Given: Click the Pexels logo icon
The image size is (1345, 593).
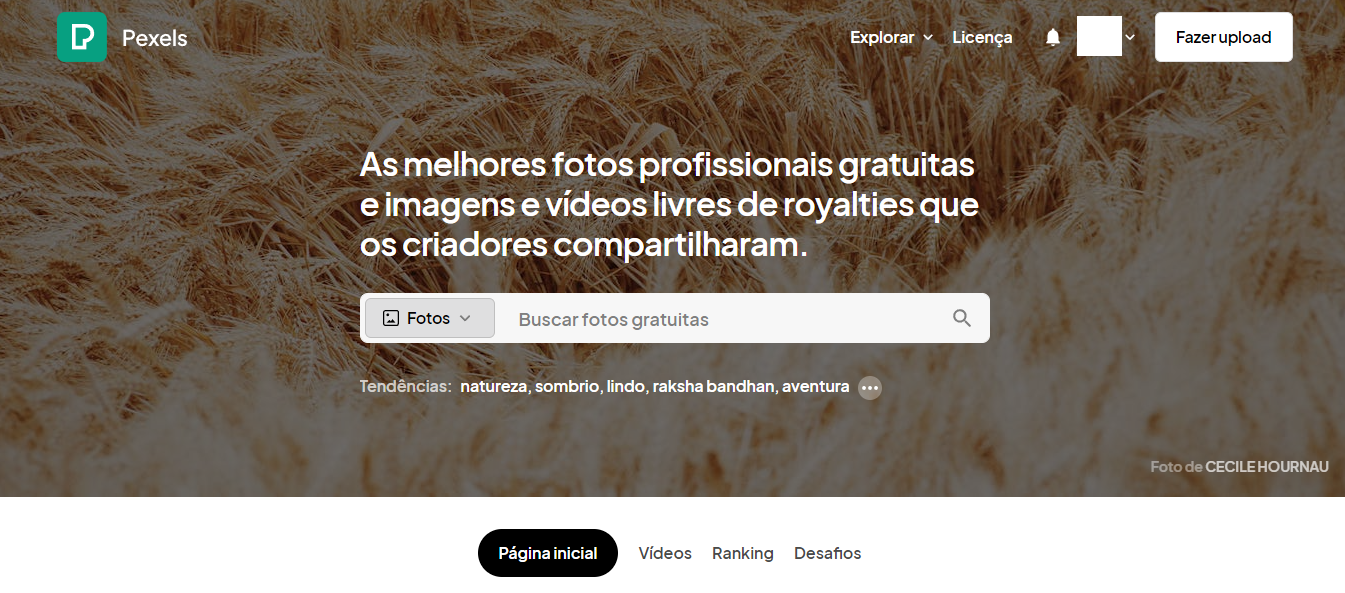Looking at the screenshot, I should point(82,36).
